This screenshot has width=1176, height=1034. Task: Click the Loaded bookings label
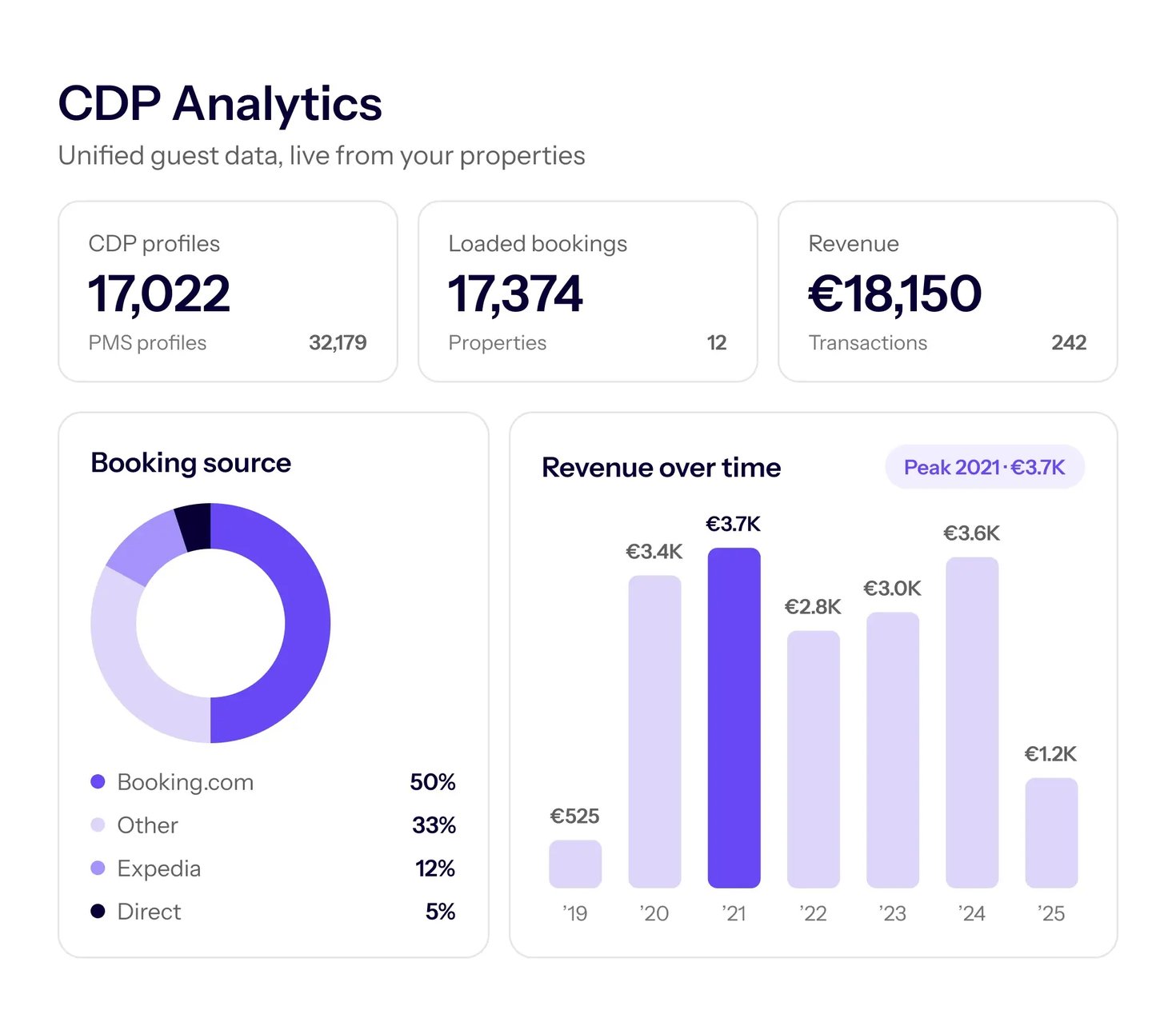538,244
